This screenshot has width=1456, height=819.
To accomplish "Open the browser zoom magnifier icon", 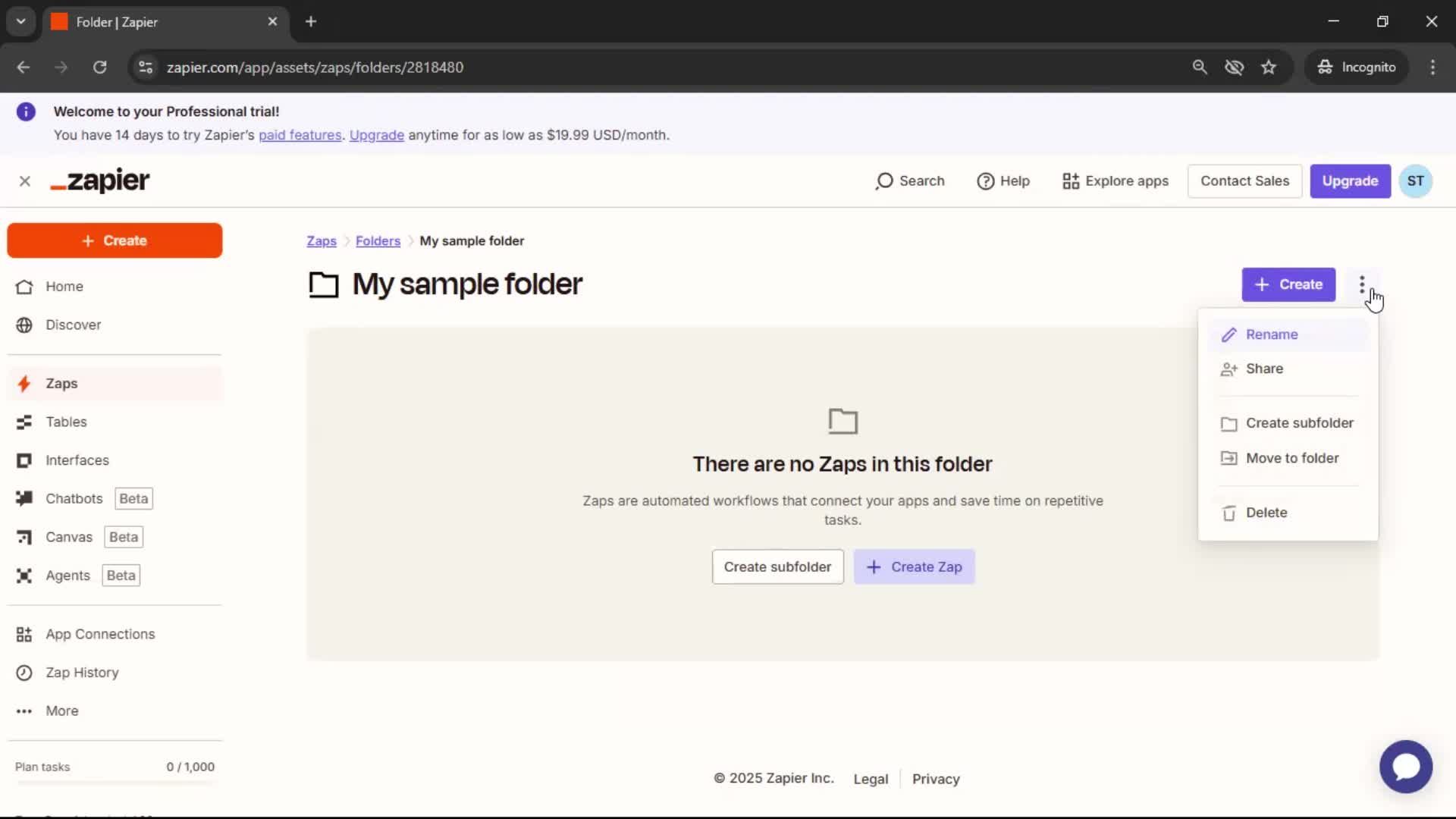I will [1200, 67].
